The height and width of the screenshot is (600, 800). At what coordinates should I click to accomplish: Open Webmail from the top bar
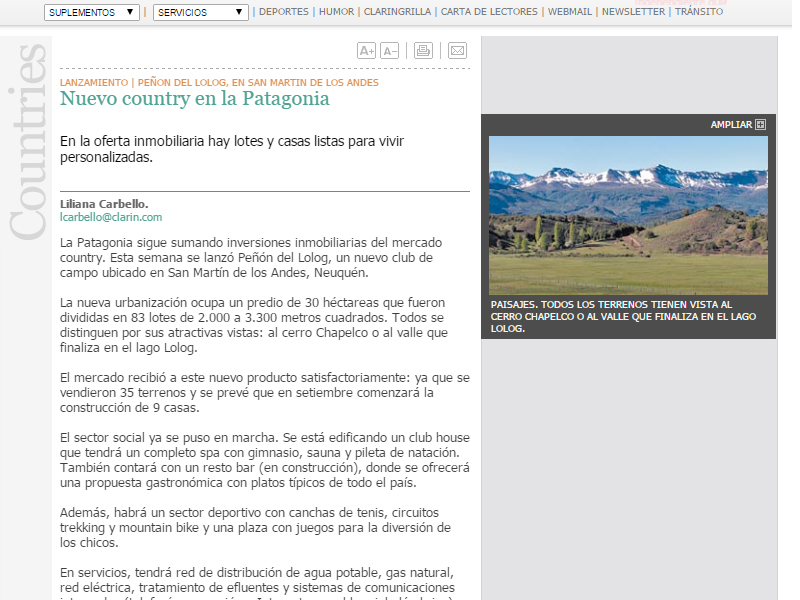point(570,12)
